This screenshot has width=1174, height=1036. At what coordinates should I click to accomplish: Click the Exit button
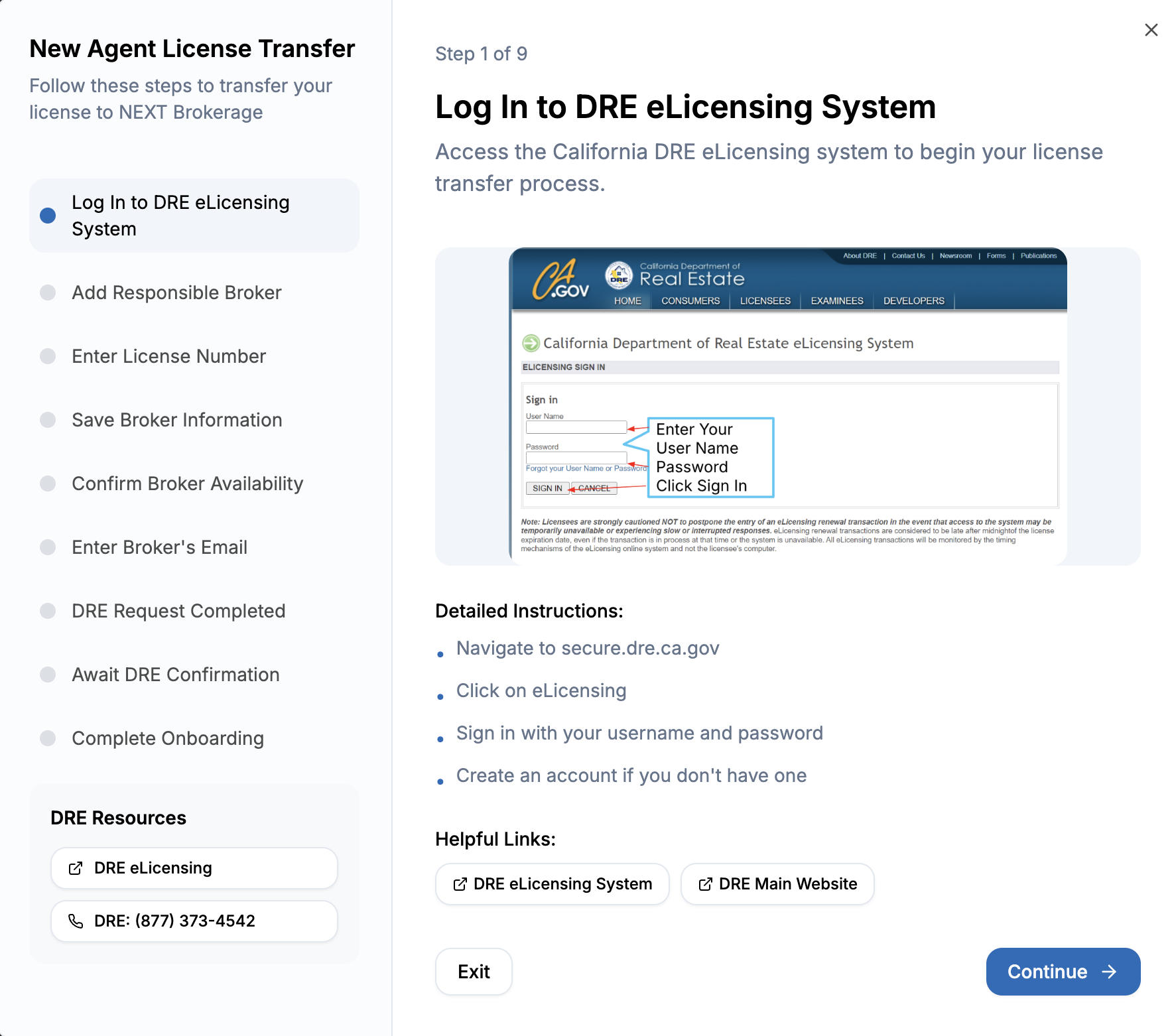coord(474,971)
